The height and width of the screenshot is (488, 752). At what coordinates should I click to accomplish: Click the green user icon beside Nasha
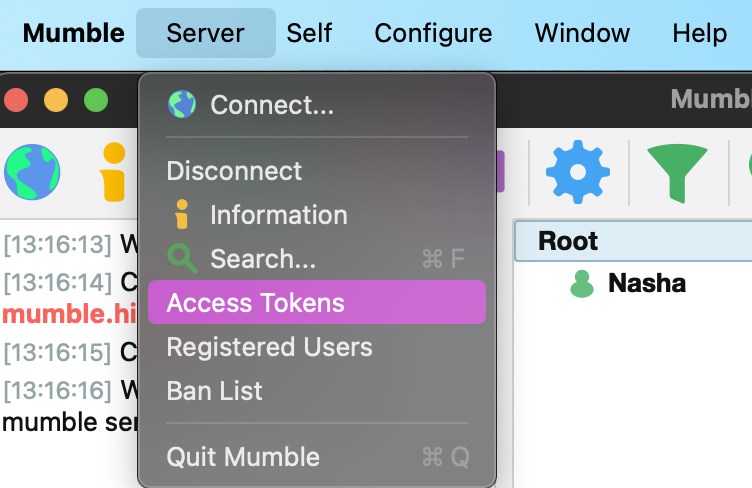[581, 284]
